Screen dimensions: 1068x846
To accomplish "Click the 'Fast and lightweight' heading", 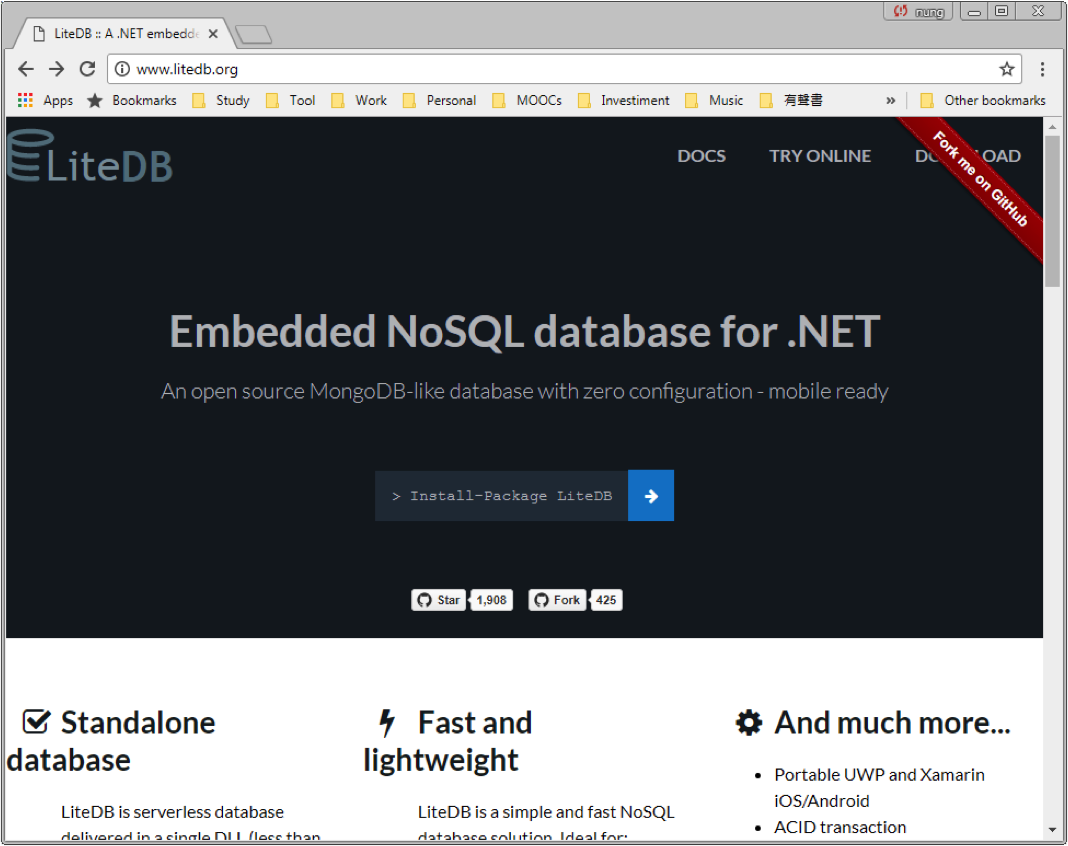I will (x=447, y=741).
